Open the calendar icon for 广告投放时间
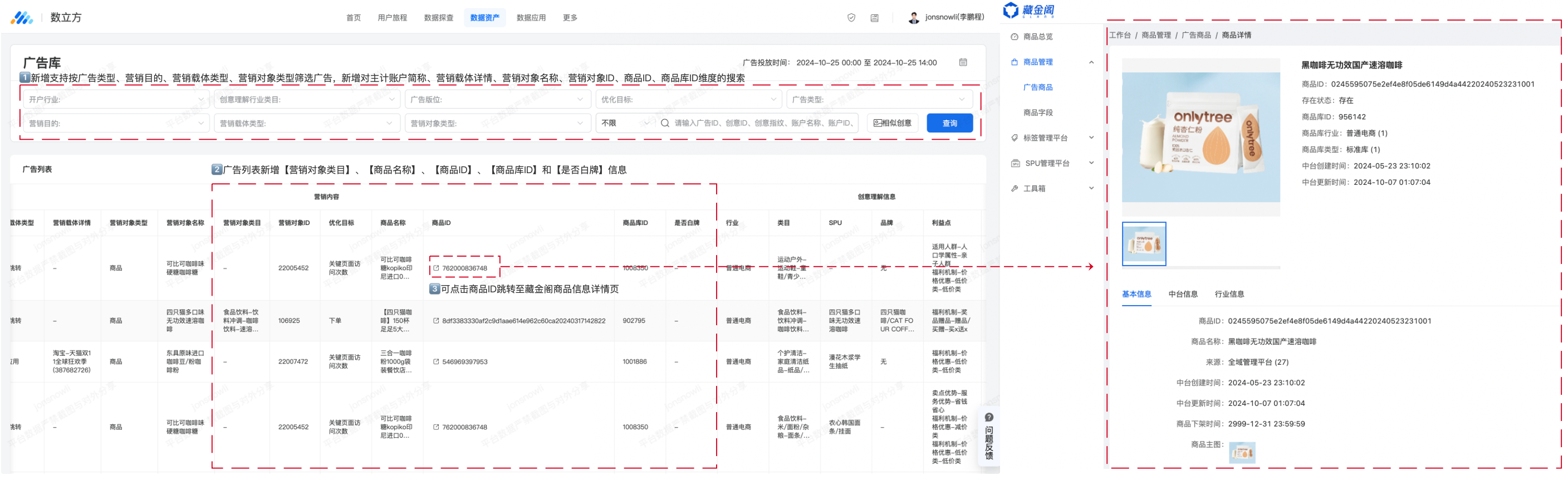 click(963, 62)
